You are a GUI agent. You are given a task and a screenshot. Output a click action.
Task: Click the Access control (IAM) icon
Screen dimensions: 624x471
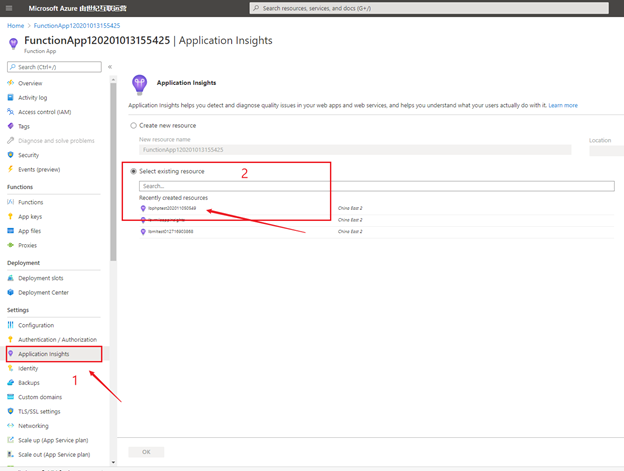pos(10,112)
